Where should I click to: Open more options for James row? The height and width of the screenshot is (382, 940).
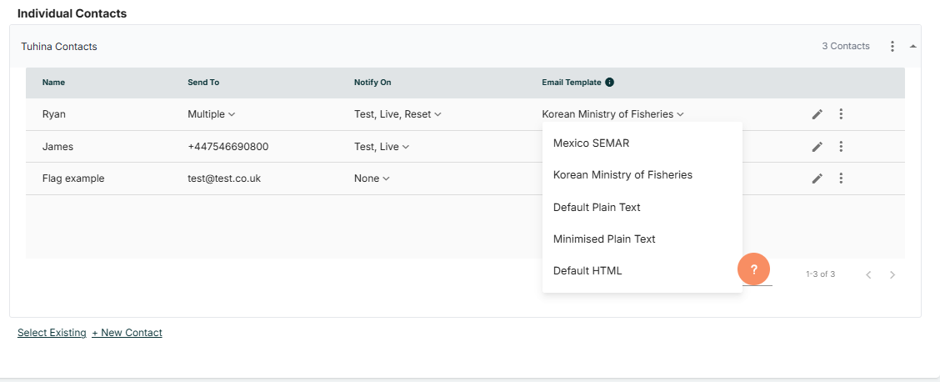[x=841, y=146]
